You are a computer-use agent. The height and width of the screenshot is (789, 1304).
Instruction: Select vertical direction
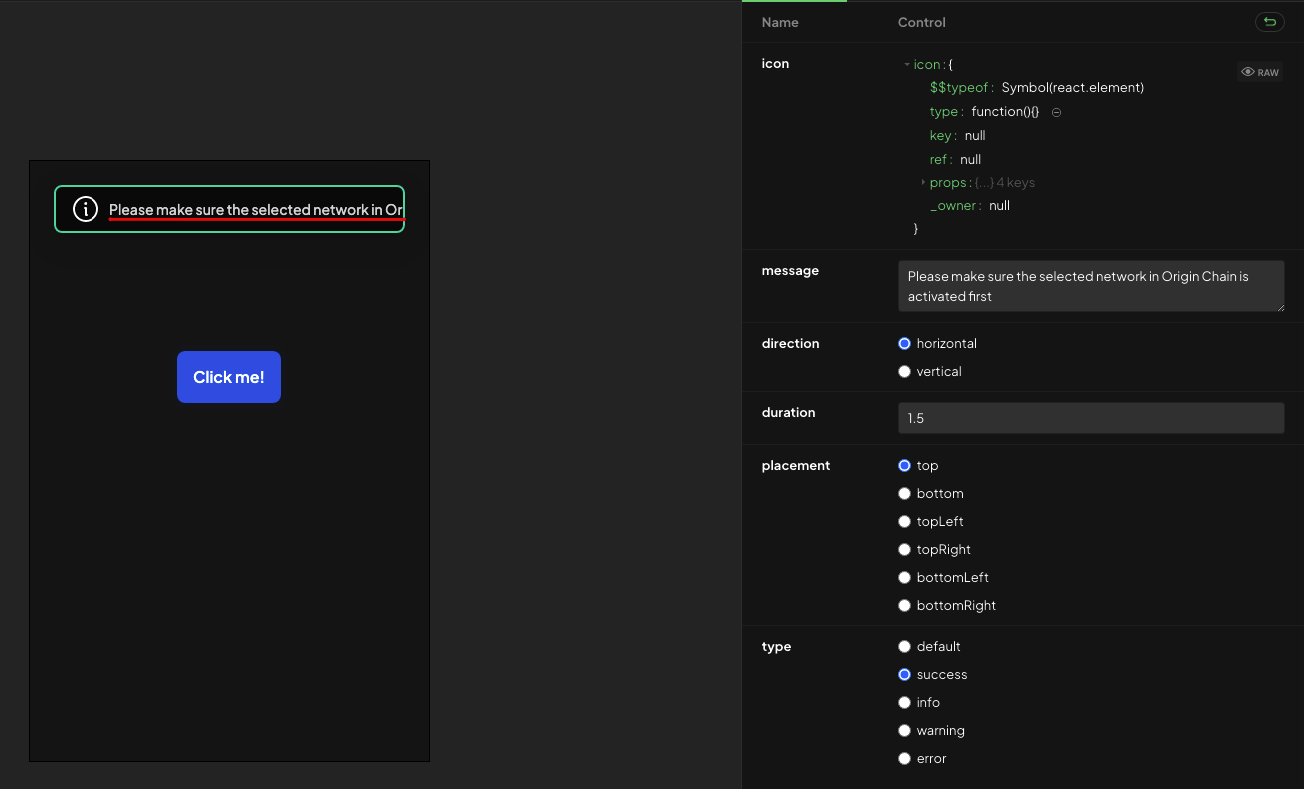pos(904,371)
